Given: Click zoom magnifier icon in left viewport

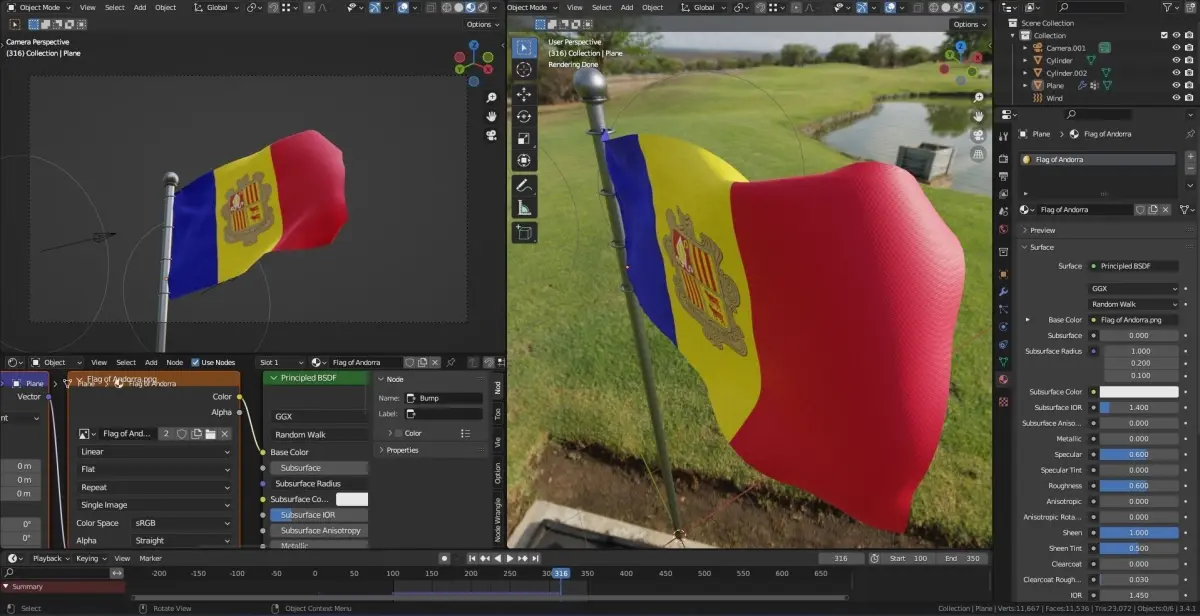Looking at the screenshot, I should coord(492,98).
